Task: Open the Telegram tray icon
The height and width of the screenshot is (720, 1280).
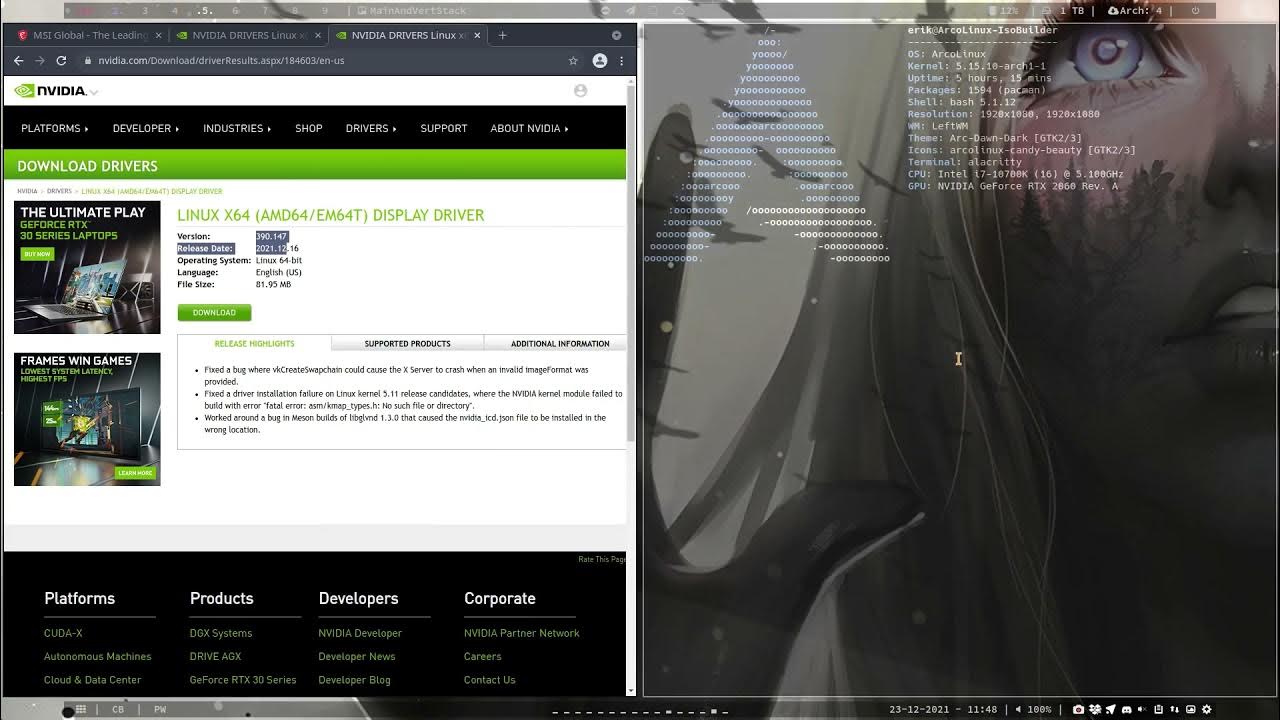Action: 1110,710
